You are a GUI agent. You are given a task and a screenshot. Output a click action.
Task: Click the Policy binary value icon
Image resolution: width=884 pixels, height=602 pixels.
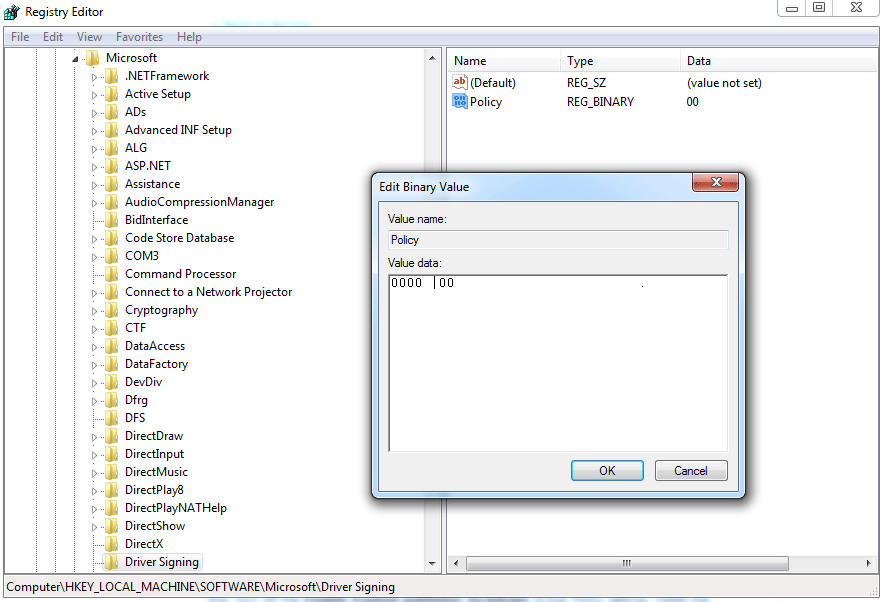point(460,101)
